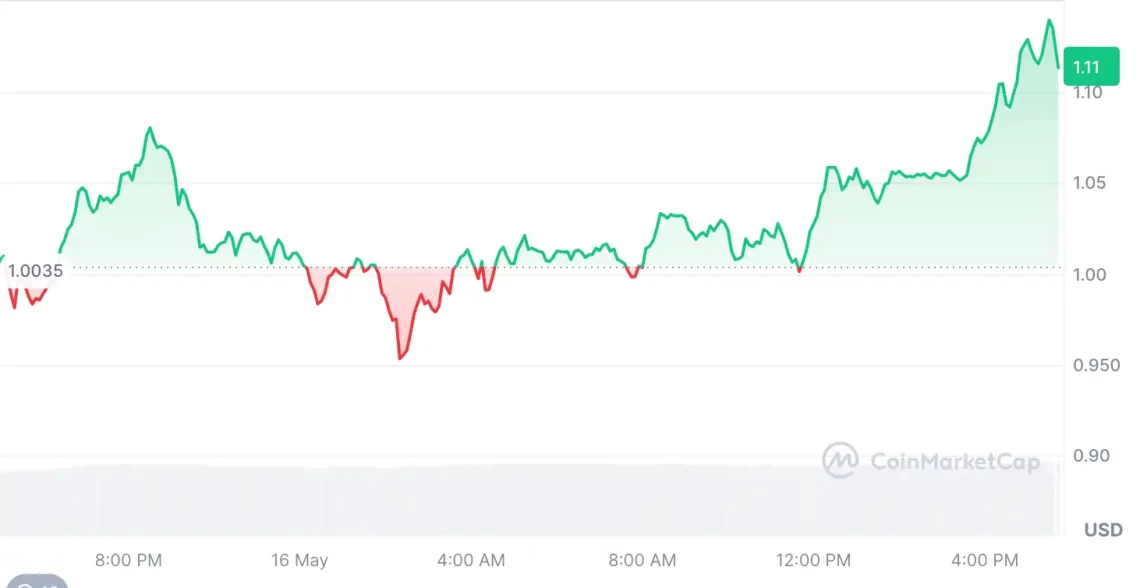
Task: Click the lowest red dip on the chart
Action: coord(400,357)
